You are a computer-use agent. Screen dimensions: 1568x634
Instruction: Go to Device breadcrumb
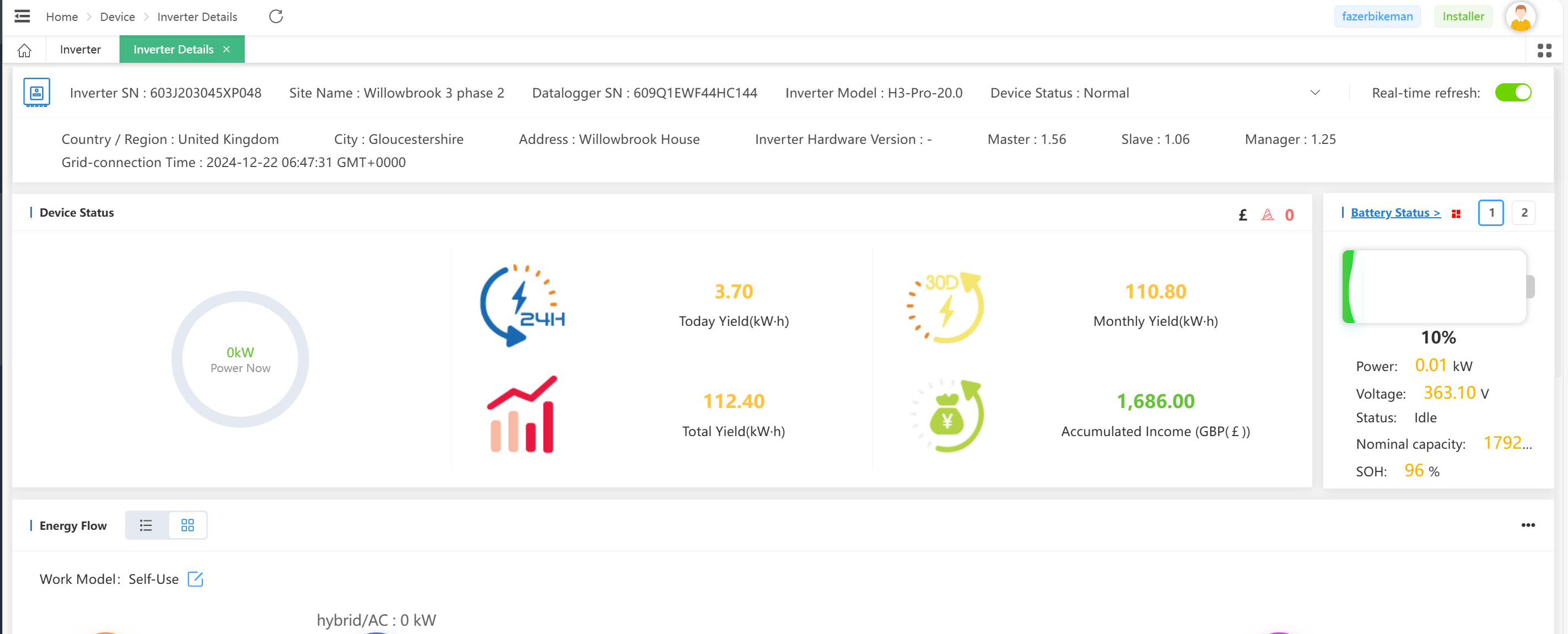coord(117,17)
